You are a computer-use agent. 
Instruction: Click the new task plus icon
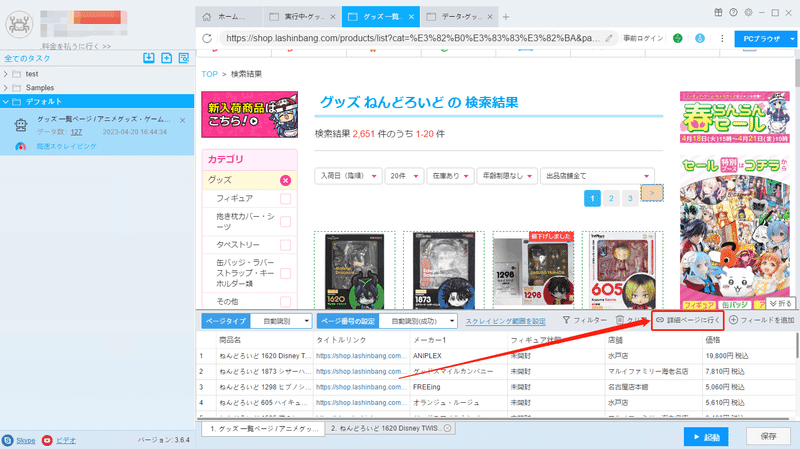click(166, 58)
